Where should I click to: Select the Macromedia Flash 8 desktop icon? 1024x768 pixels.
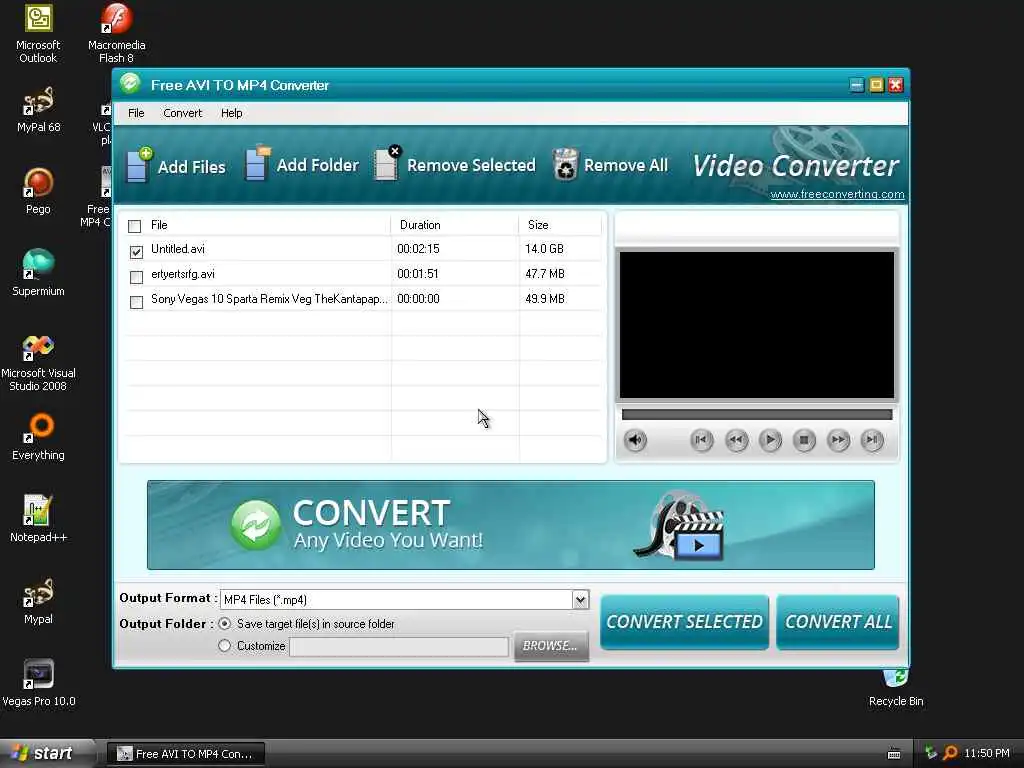[x=116, y=34]
